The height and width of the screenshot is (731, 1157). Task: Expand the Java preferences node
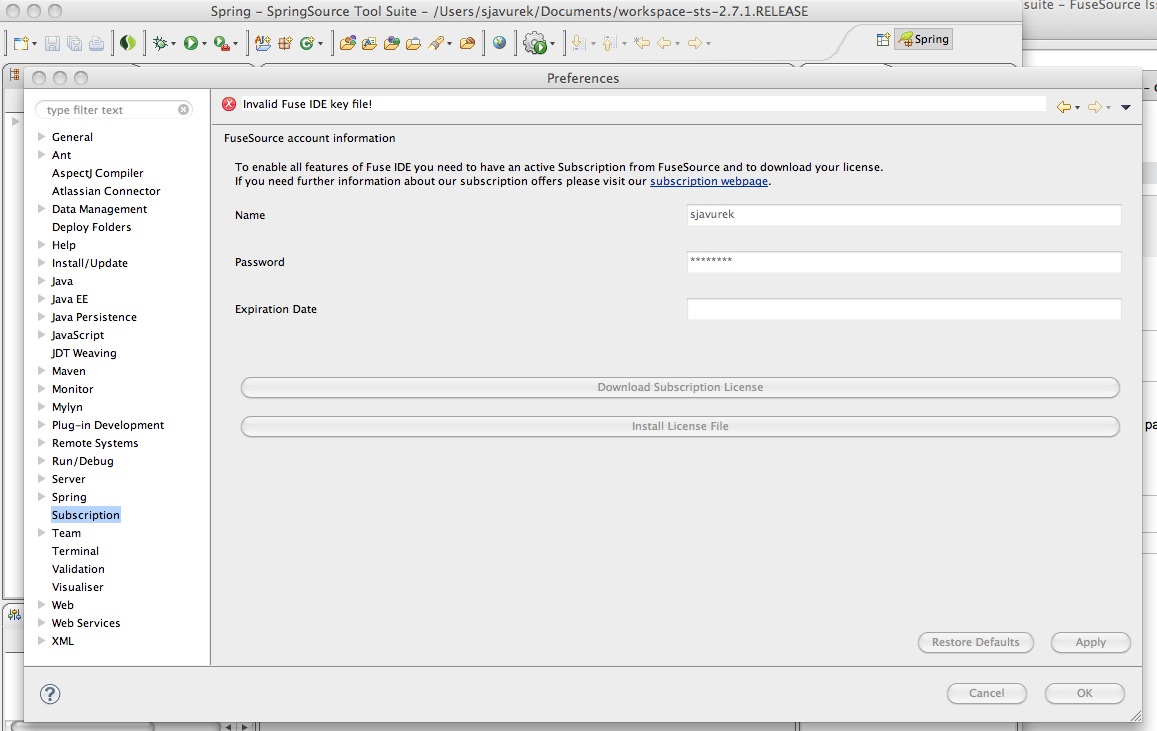(x=41, y=281)
